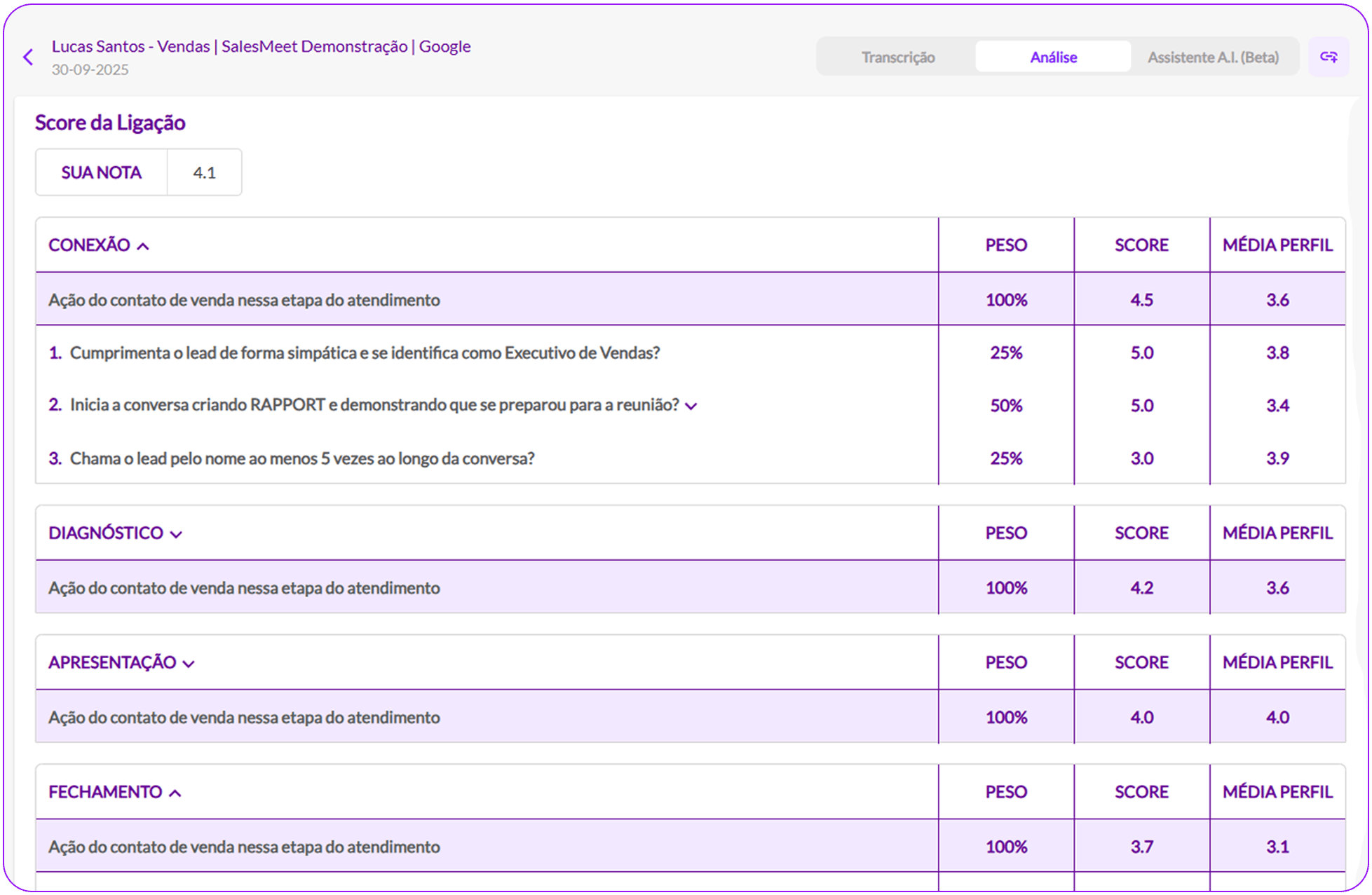Open the Assistente A.I. (Beta) tab
Image resolution: width=1372 pixels, height=895 pixels.
[1212, 57]
